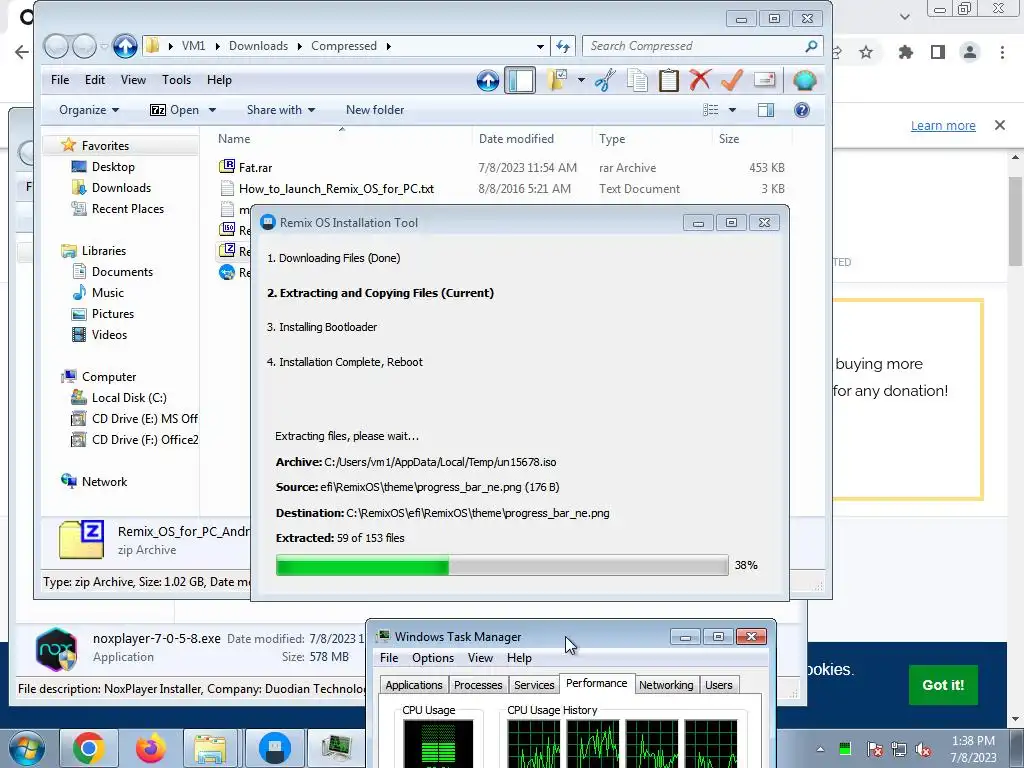
Task: Open Chrome tab search chevron
Action: click(904, 16)
